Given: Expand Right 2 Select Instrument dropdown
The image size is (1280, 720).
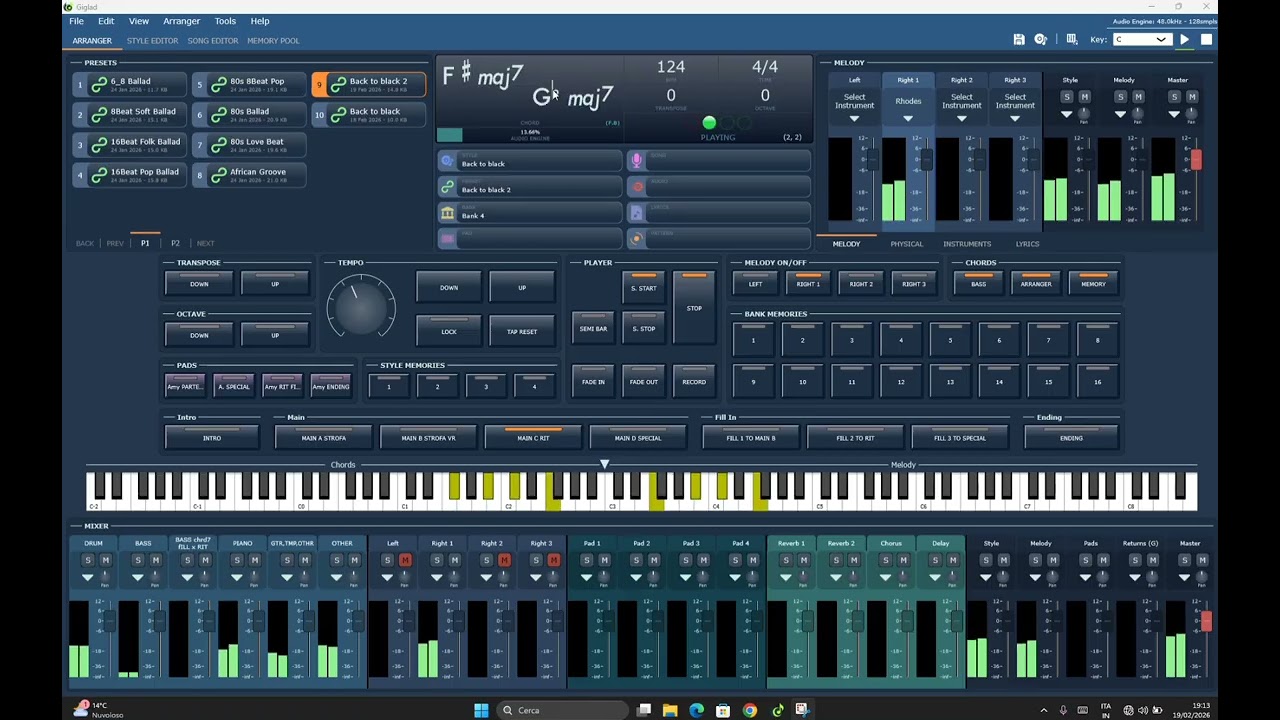Looking at the screenshot, I should [x=961, y=119].
